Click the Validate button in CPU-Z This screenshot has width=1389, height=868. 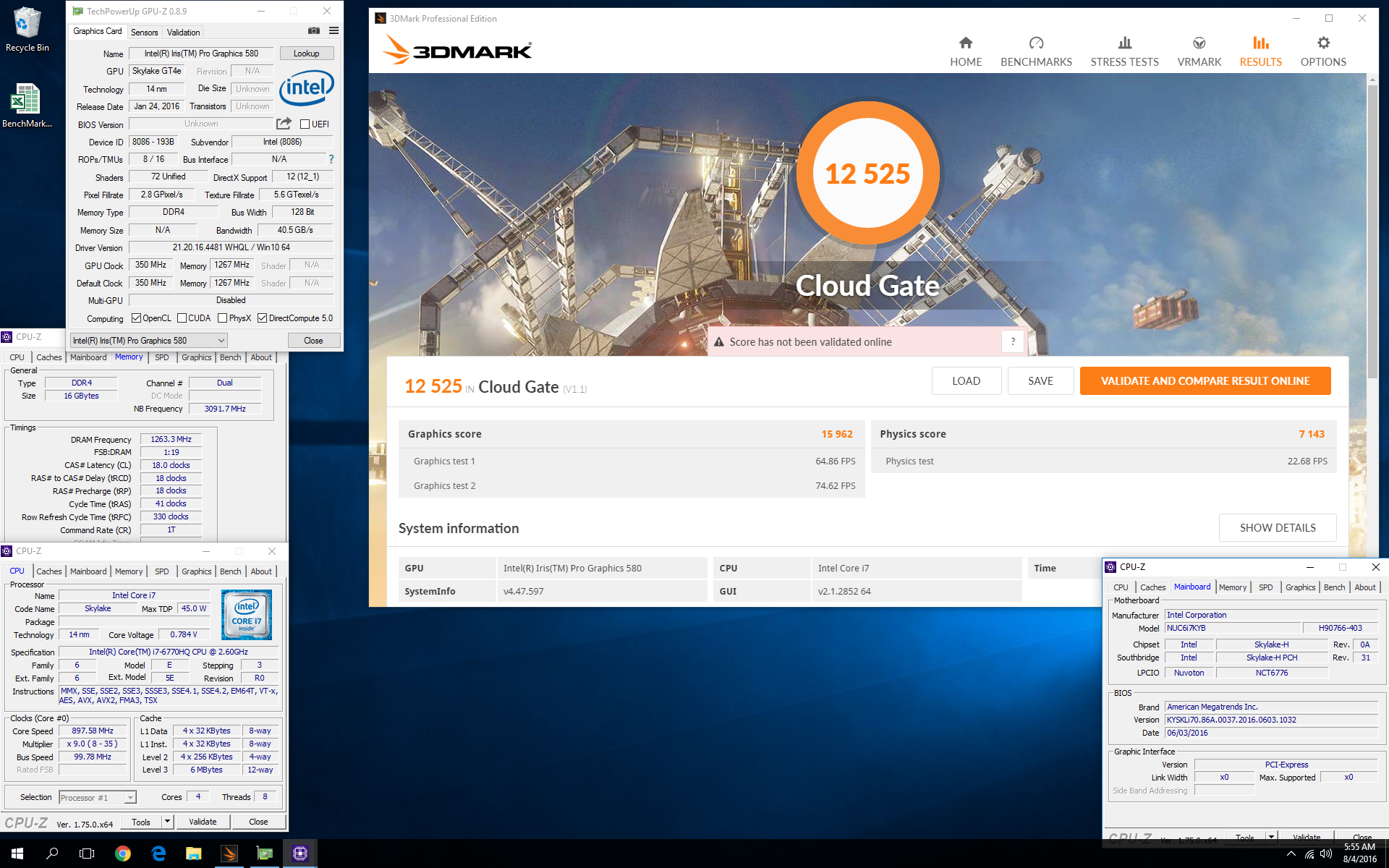click(x=203, y=822)
